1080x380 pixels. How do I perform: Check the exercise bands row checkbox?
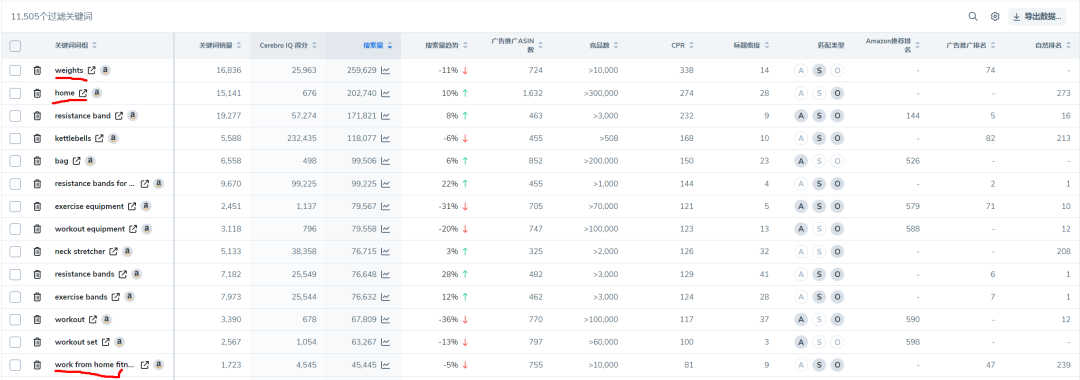[15, 297]
